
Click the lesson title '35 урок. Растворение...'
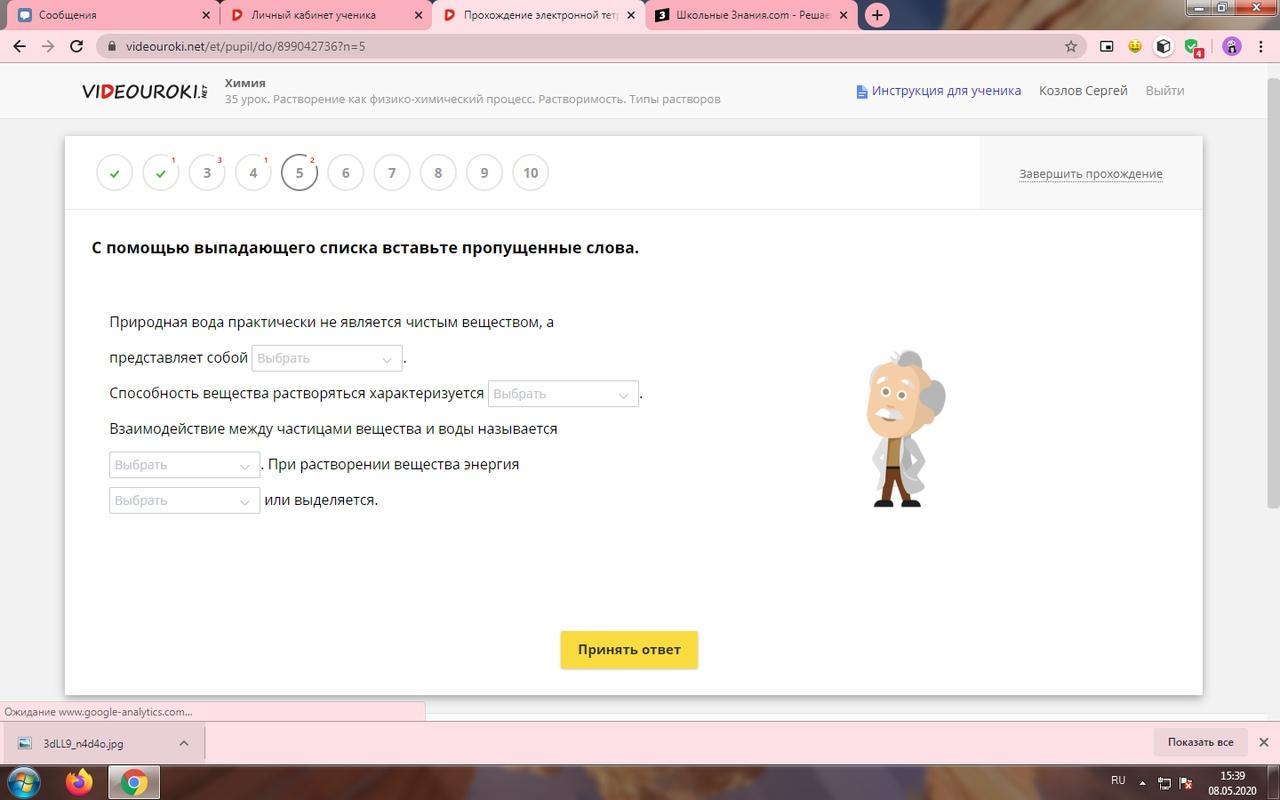472,99
